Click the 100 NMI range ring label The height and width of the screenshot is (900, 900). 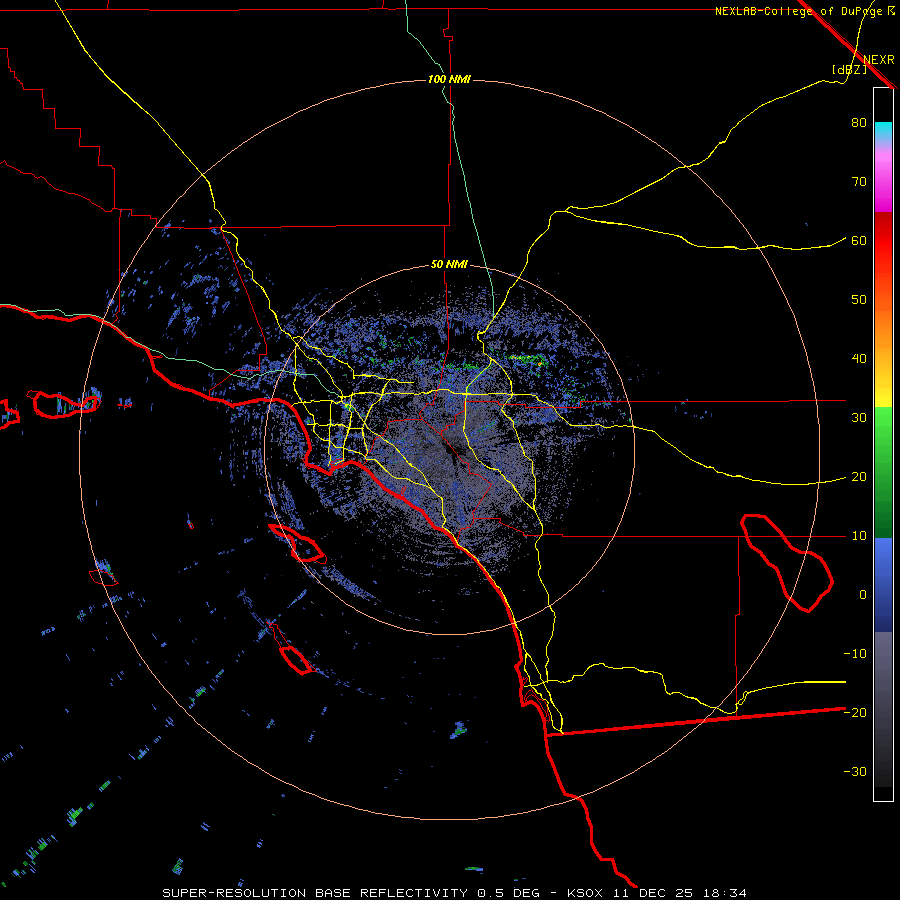click(449, 79)
